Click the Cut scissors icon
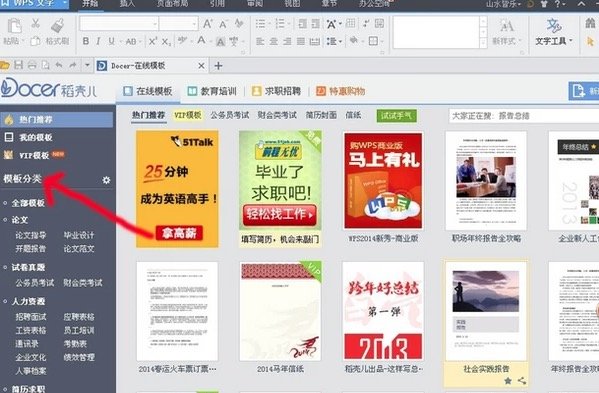599x393 pixels. [x=36, y=24]
